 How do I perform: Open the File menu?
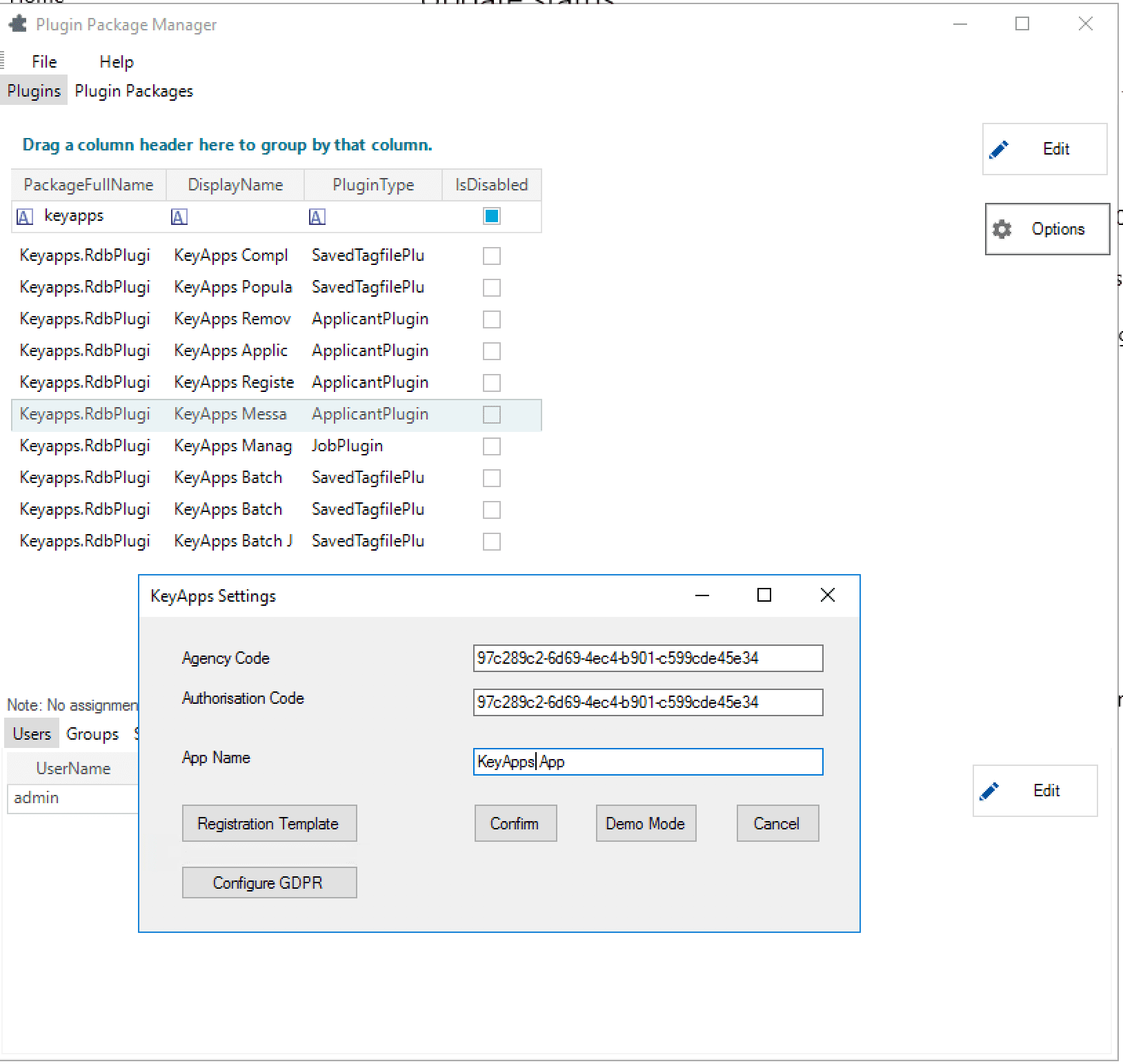click(44, 62)
